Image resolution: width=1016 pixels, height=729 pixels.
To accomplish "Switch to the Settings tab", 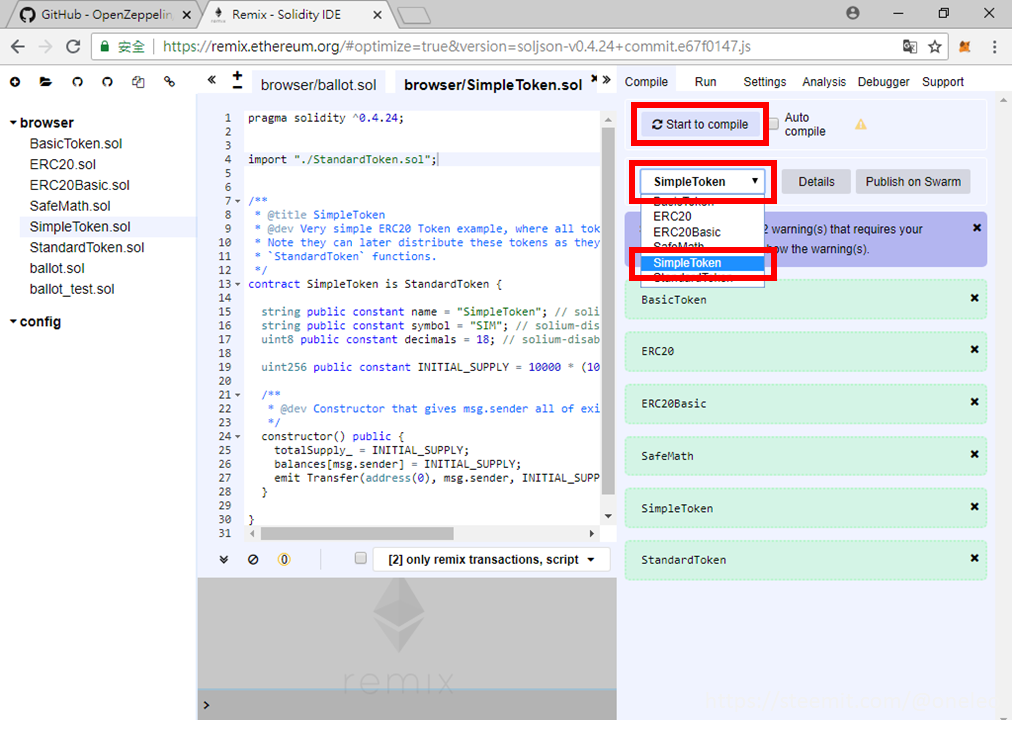I will tap(765, 82).
